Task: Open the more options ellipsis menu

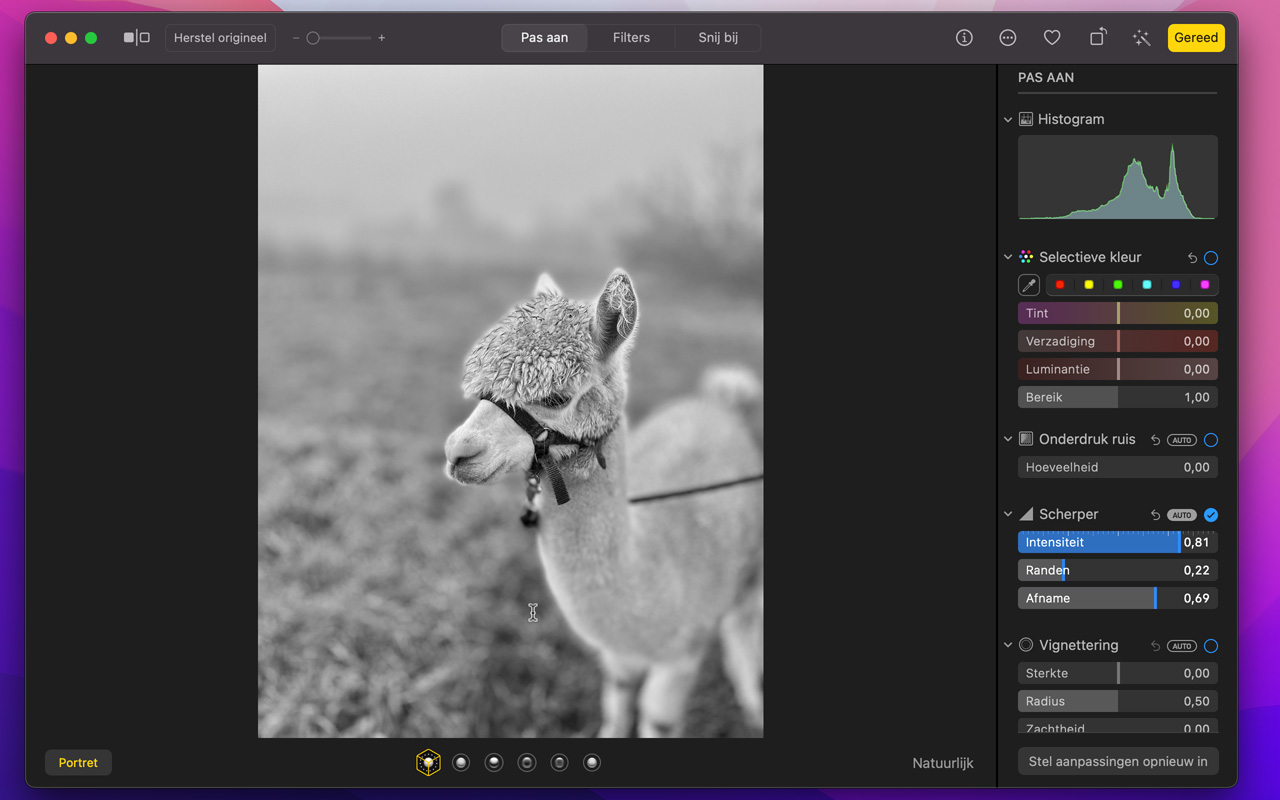Action: point(1008,38)
